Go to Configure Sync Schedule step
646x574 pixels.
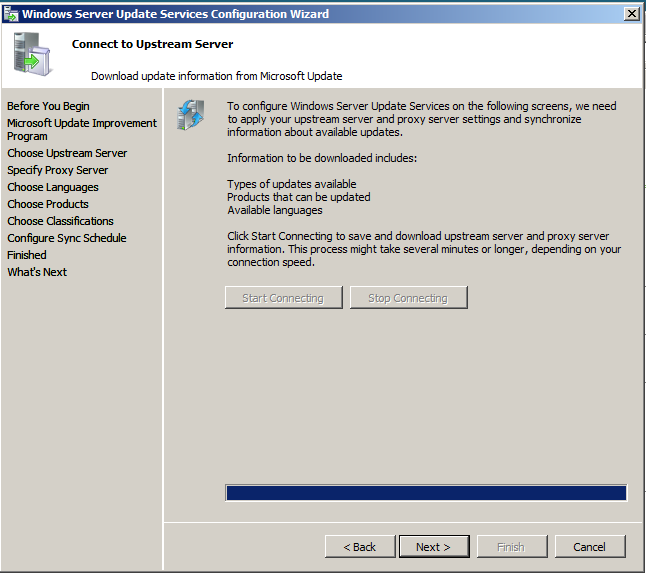pos(67,238)
